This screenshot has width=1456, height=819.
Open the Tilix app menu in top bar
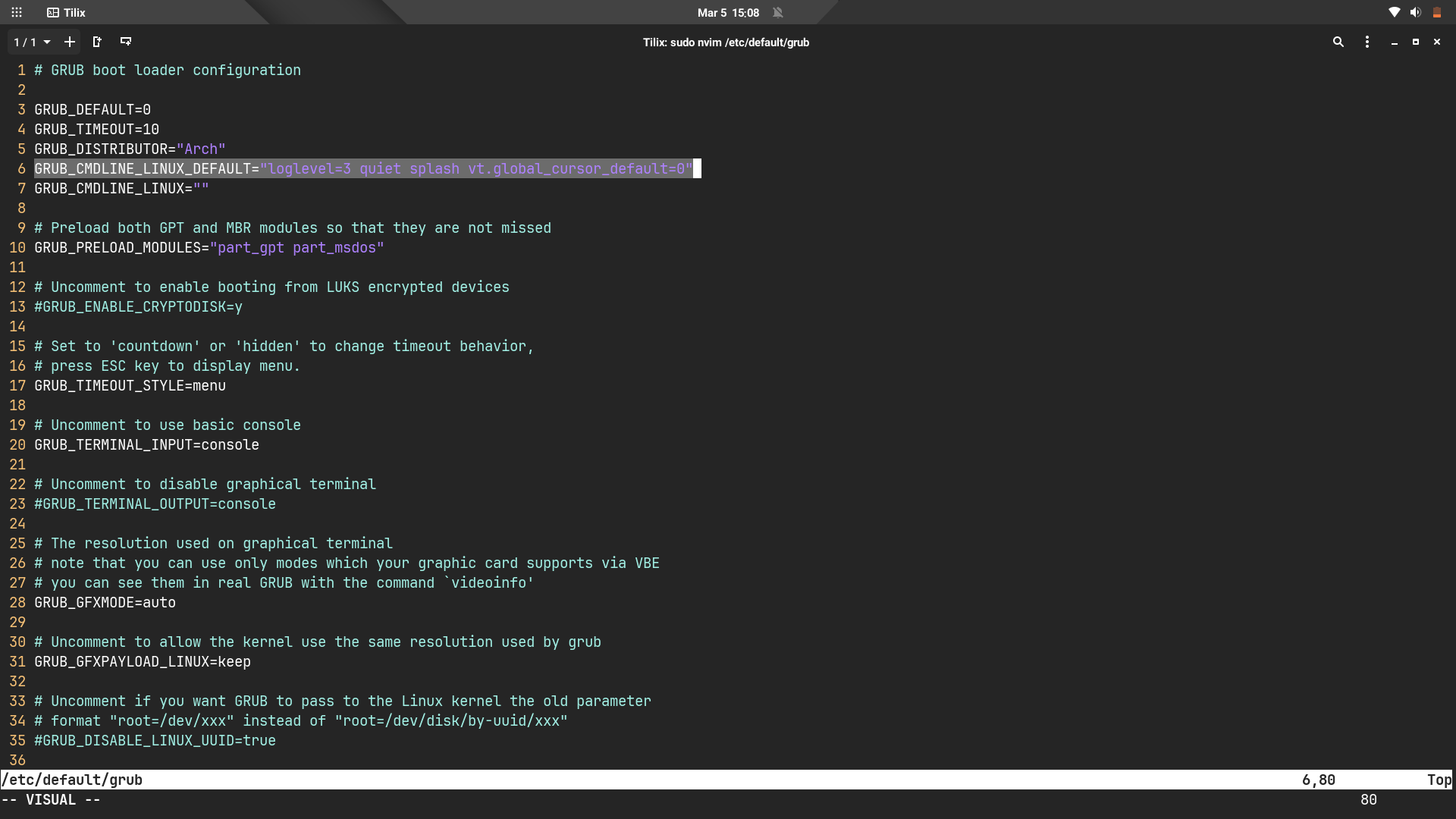67,12
